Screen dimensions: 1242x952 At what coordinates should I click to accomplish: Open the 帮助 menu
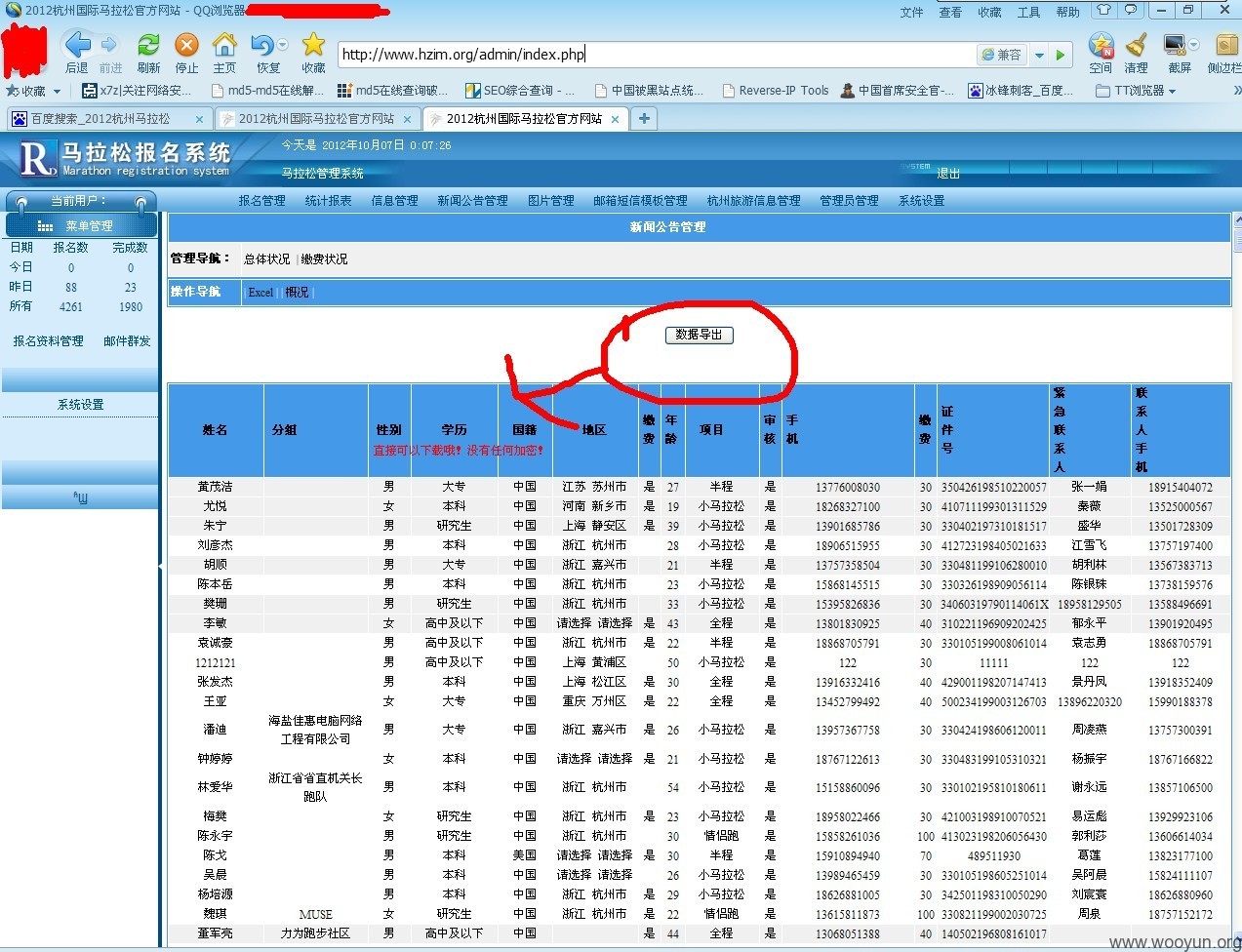tap(1067, 12)
